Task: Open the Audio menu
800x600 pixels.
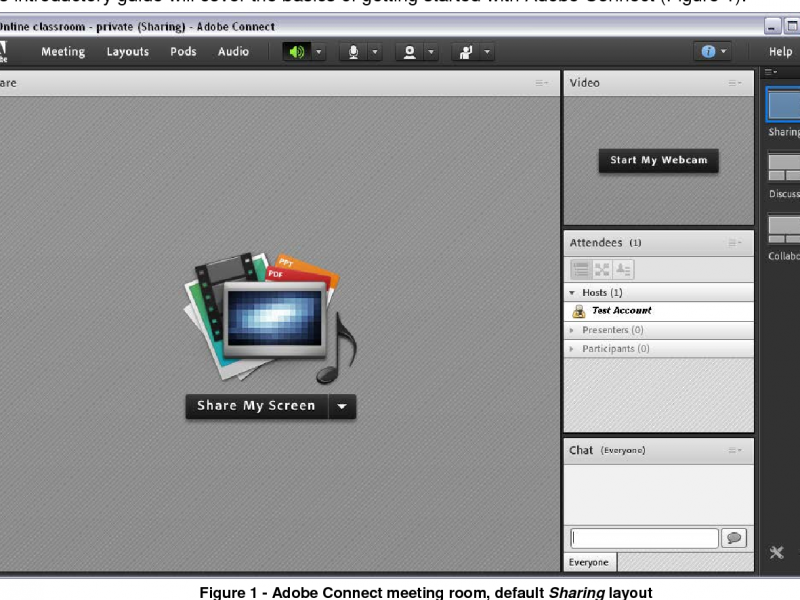Action: tap(233, 52)
